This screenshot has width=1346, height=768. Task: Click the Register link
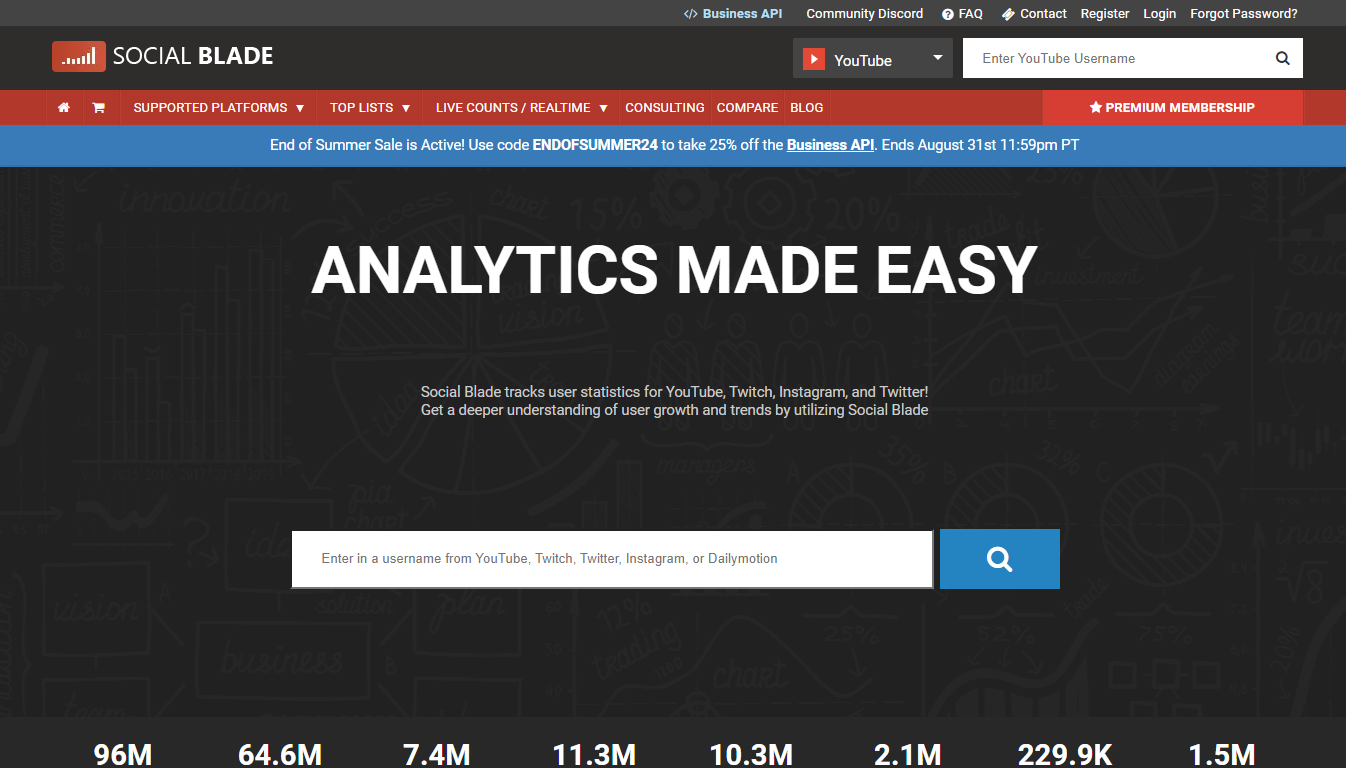click(1105, 14)
